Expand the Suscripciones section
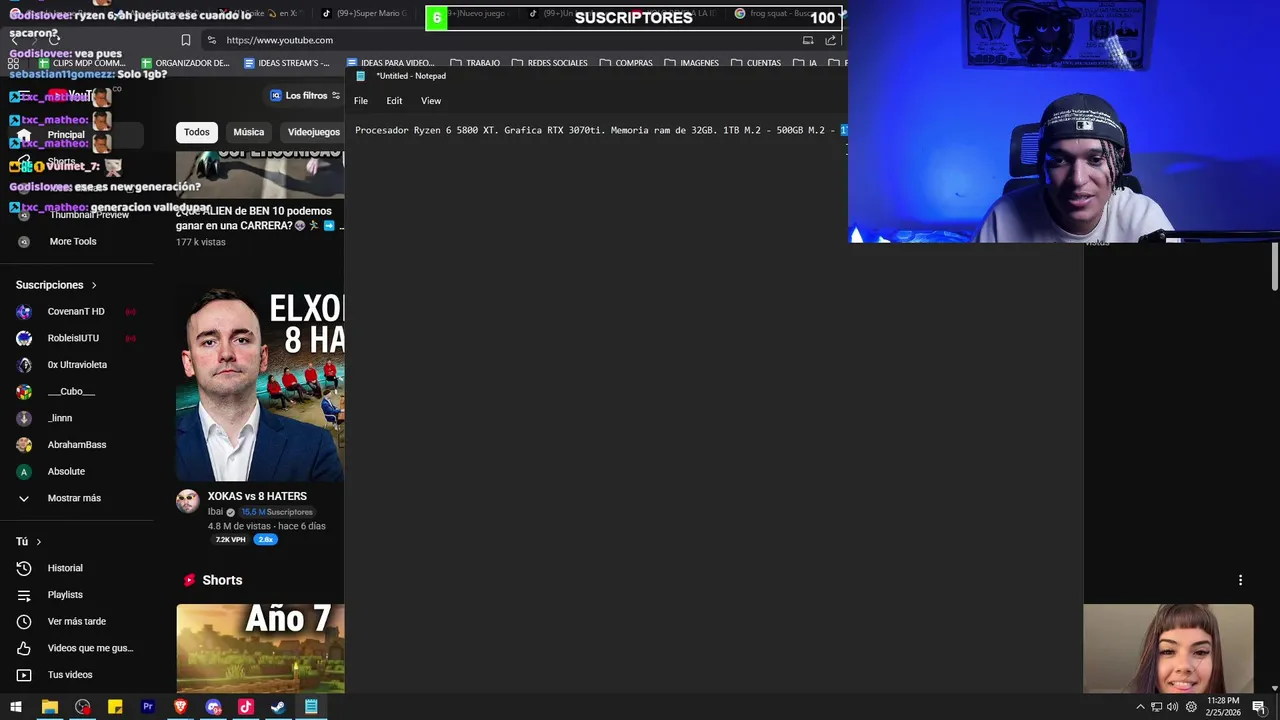Image resolution: width=1280 pixels, height=720 pixels. (56, 285)
